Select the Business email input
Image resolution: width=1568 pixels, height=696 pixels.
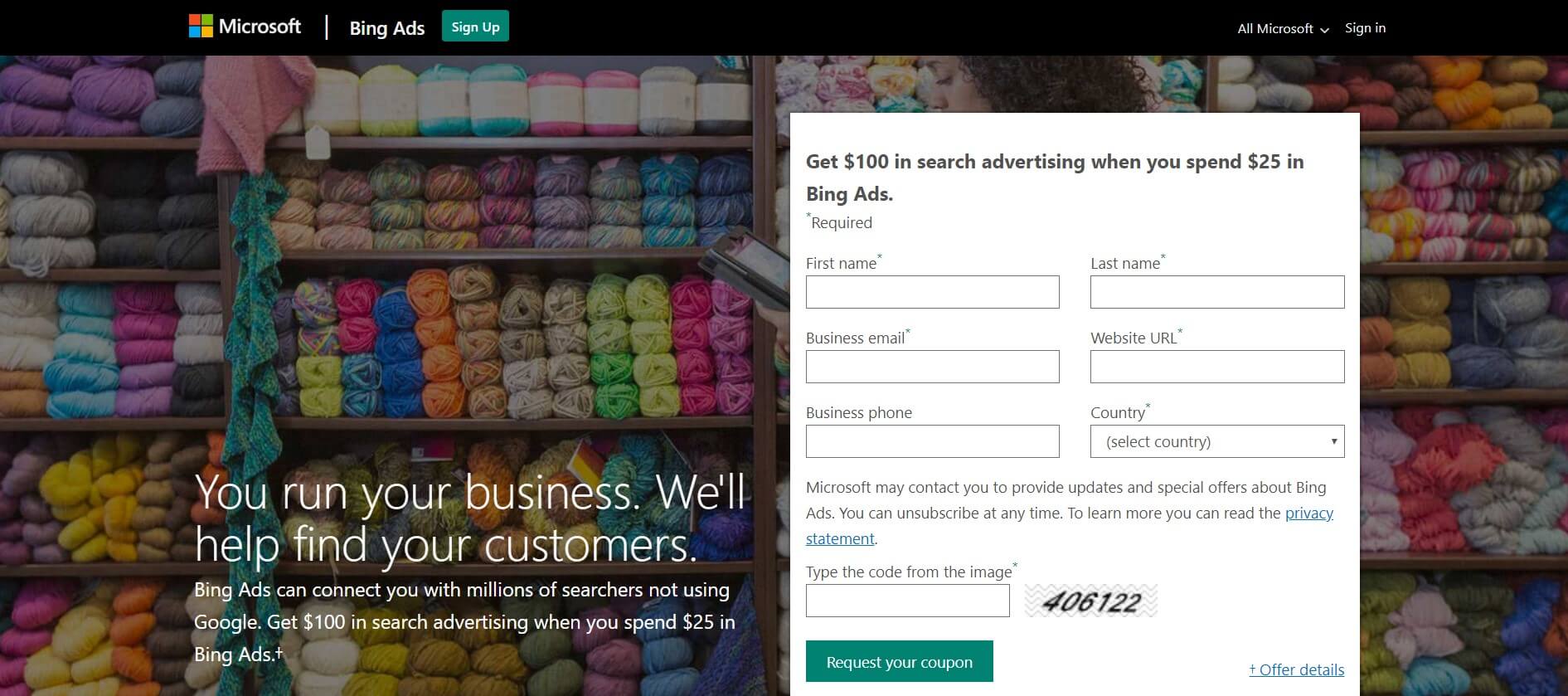(932, 367)
